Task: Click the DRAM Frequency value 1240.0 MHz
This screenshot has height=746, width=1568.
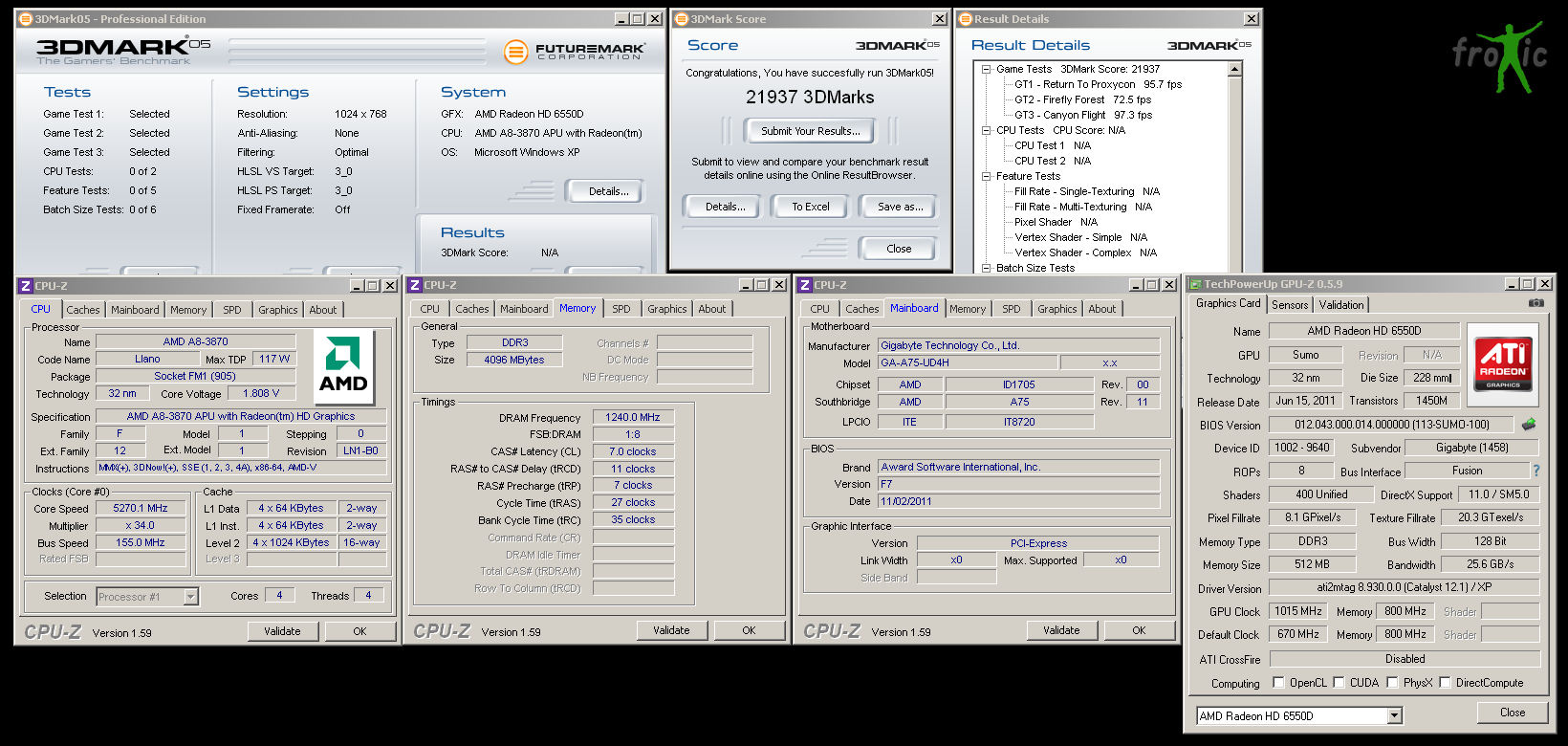Action: 633,417
